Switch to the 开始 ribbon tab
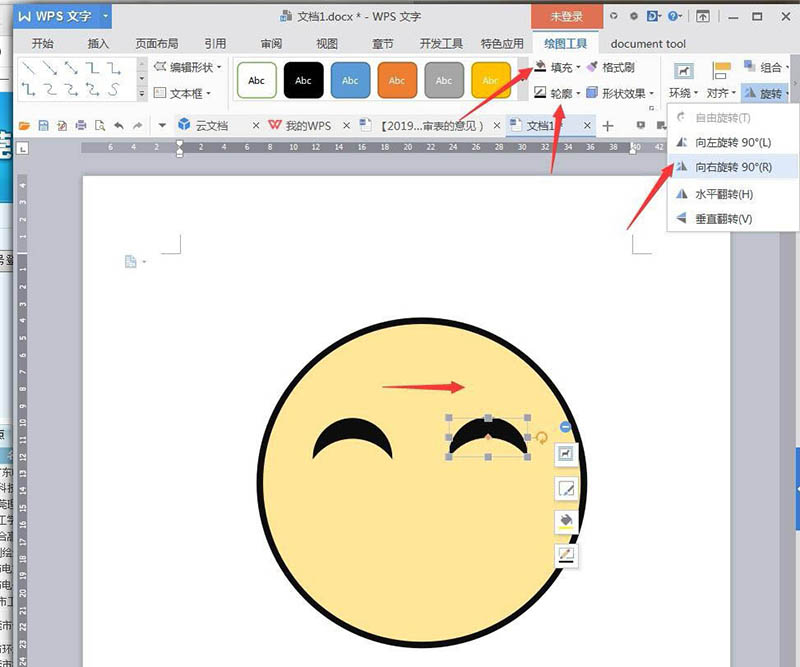This screenshot has width=800, height=667. tap(42, 44)
